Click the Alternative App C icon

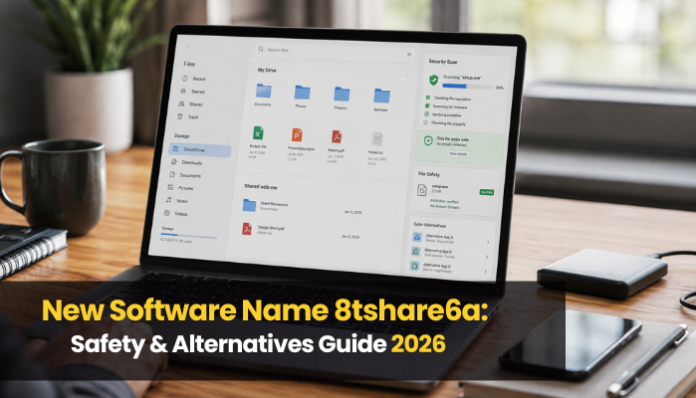tap(414, 266)
